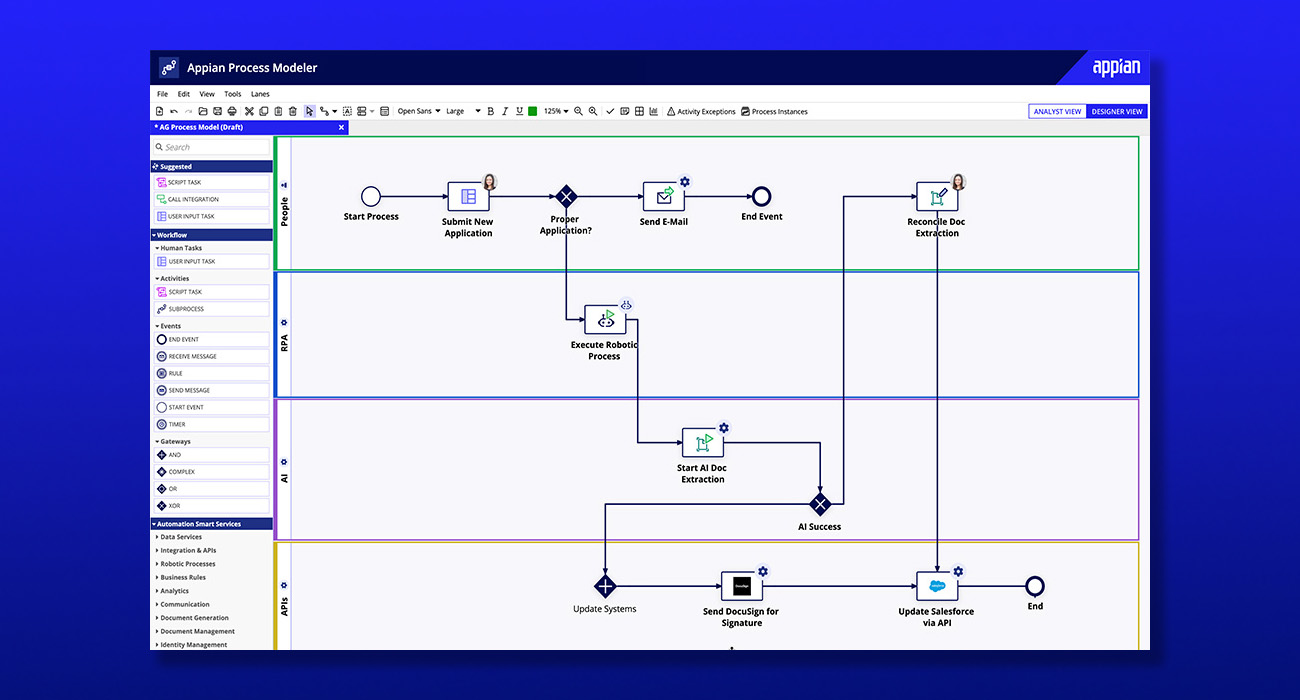1300x700 pixels.
Task: Click the scissors Cut icon in toolbar
Action: [x=248, y=111]
